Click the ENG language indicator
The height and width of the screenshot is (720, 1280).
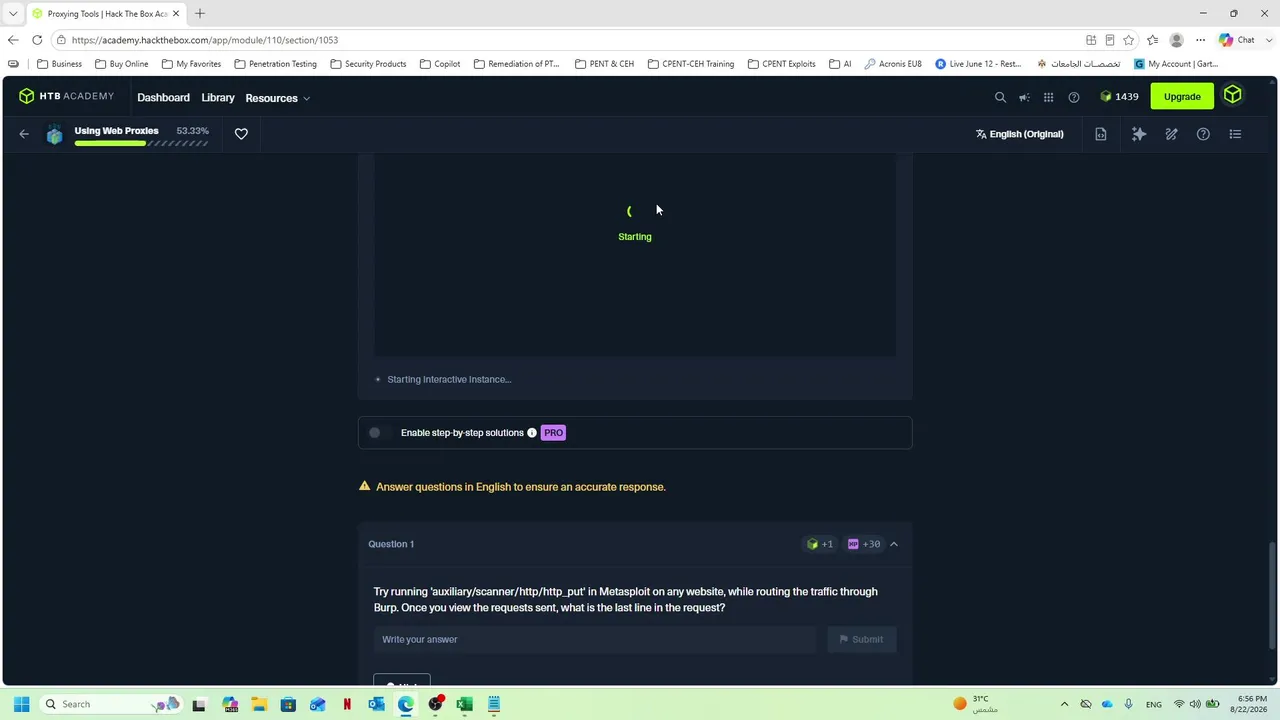pos(1154,704)
